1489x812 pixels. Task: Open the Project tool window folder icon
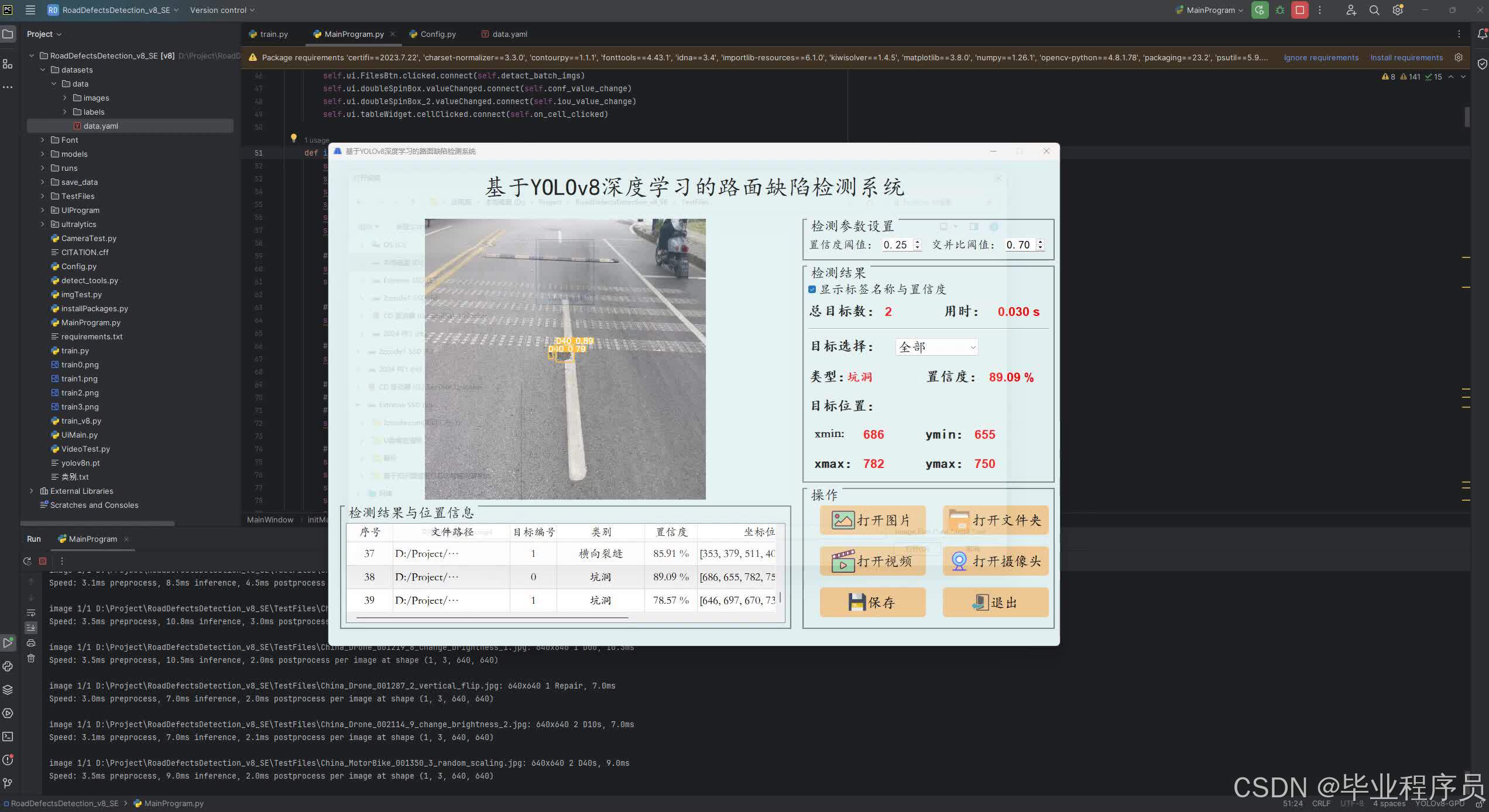coord(8,34)
